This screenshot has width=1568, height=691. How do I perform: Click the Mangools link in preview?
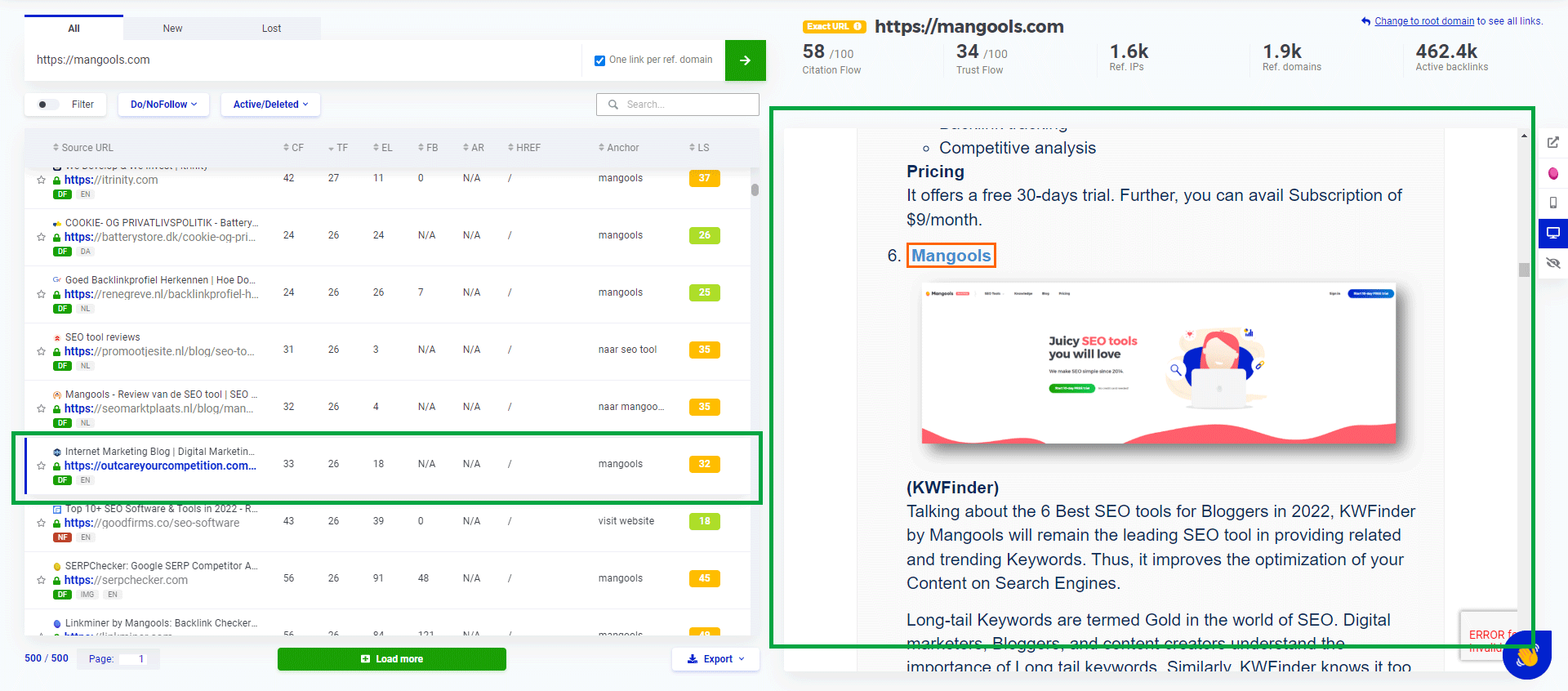(x=951, y=256)
